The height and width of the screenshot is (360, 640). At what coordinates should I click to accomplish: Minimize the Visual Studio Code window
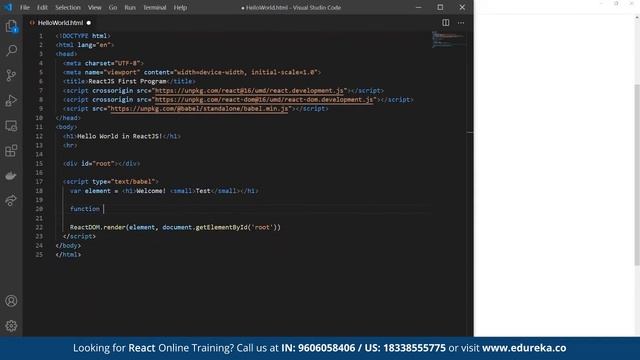[418, 7]
